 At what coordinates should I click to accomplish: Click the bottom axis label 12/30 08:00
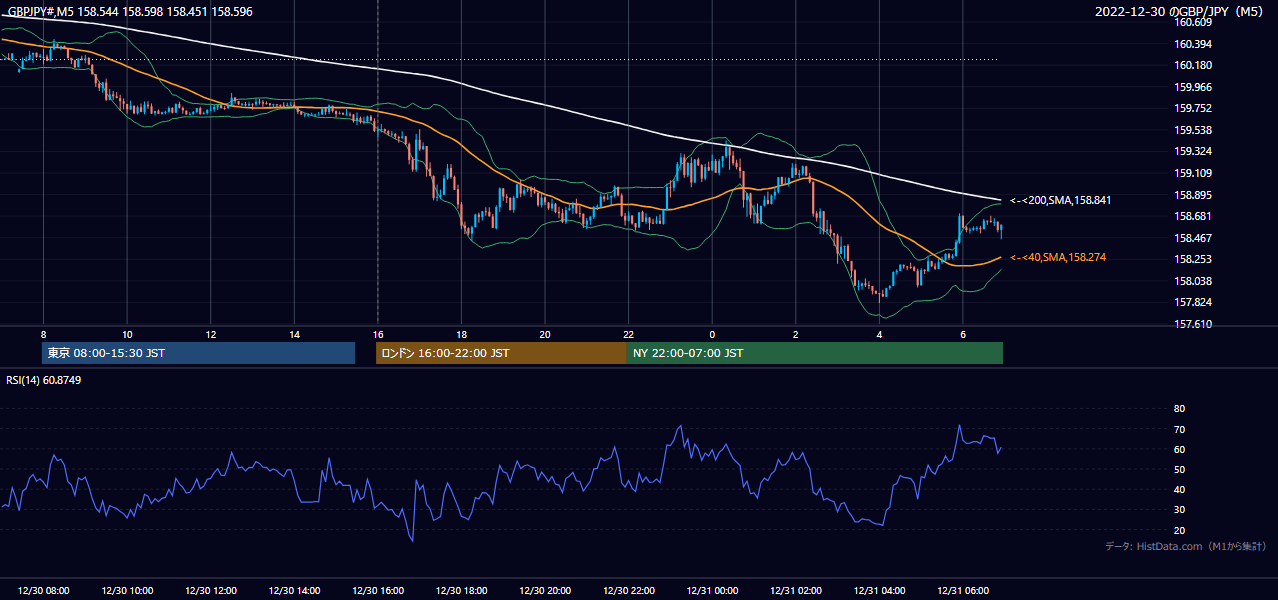tap(43, 591)
